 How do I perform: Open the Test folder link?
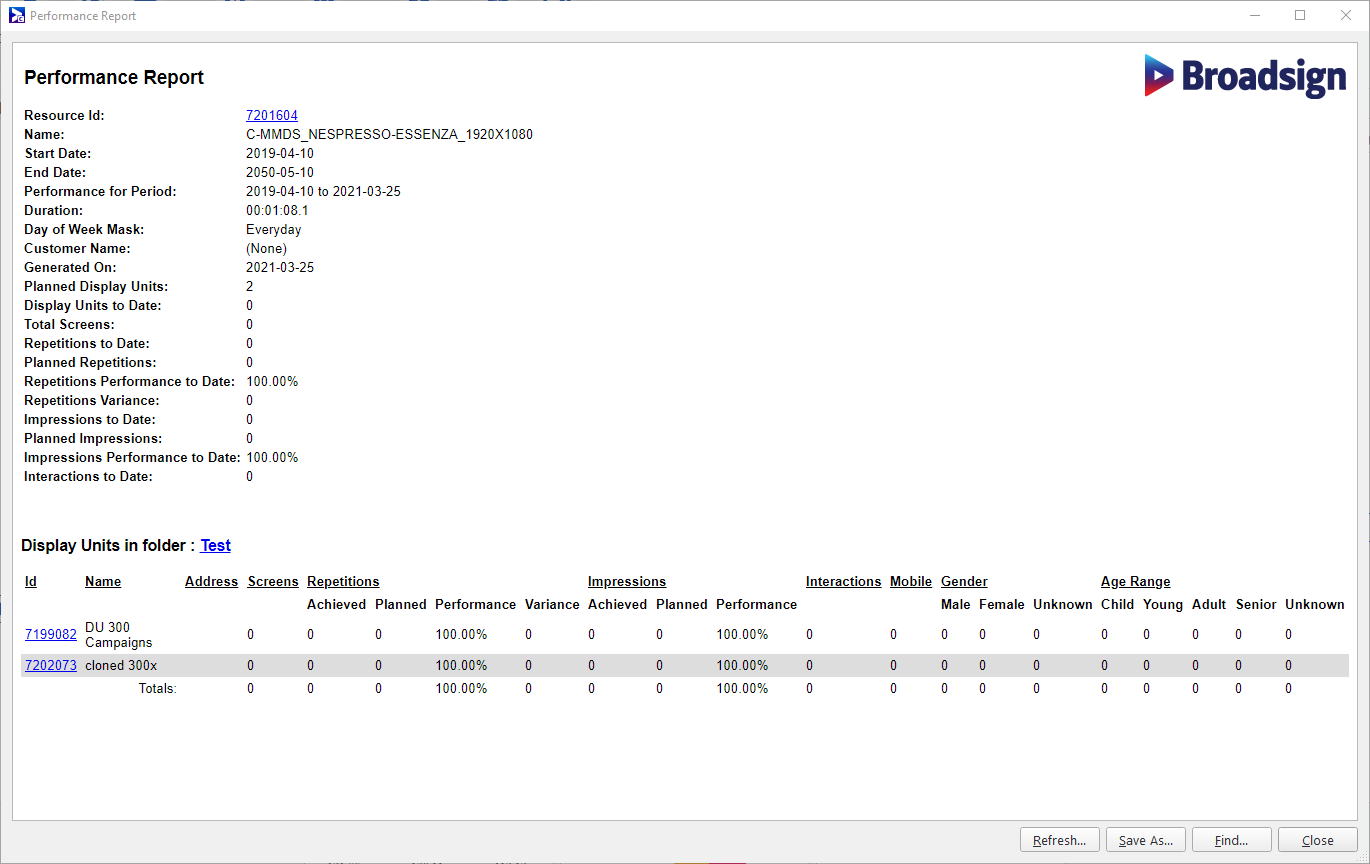coord(215,546)
